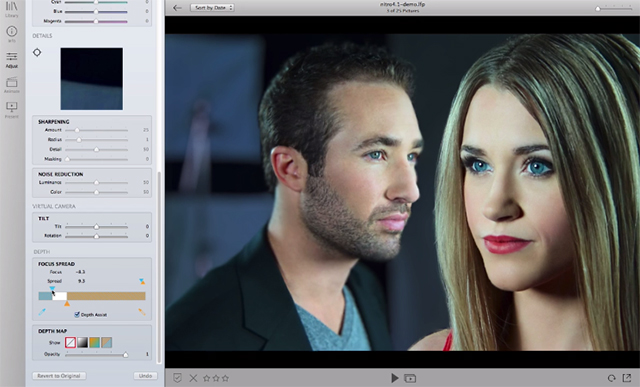
Task: Pick near focus with blue eyedropper
Action: coord(42,312)
